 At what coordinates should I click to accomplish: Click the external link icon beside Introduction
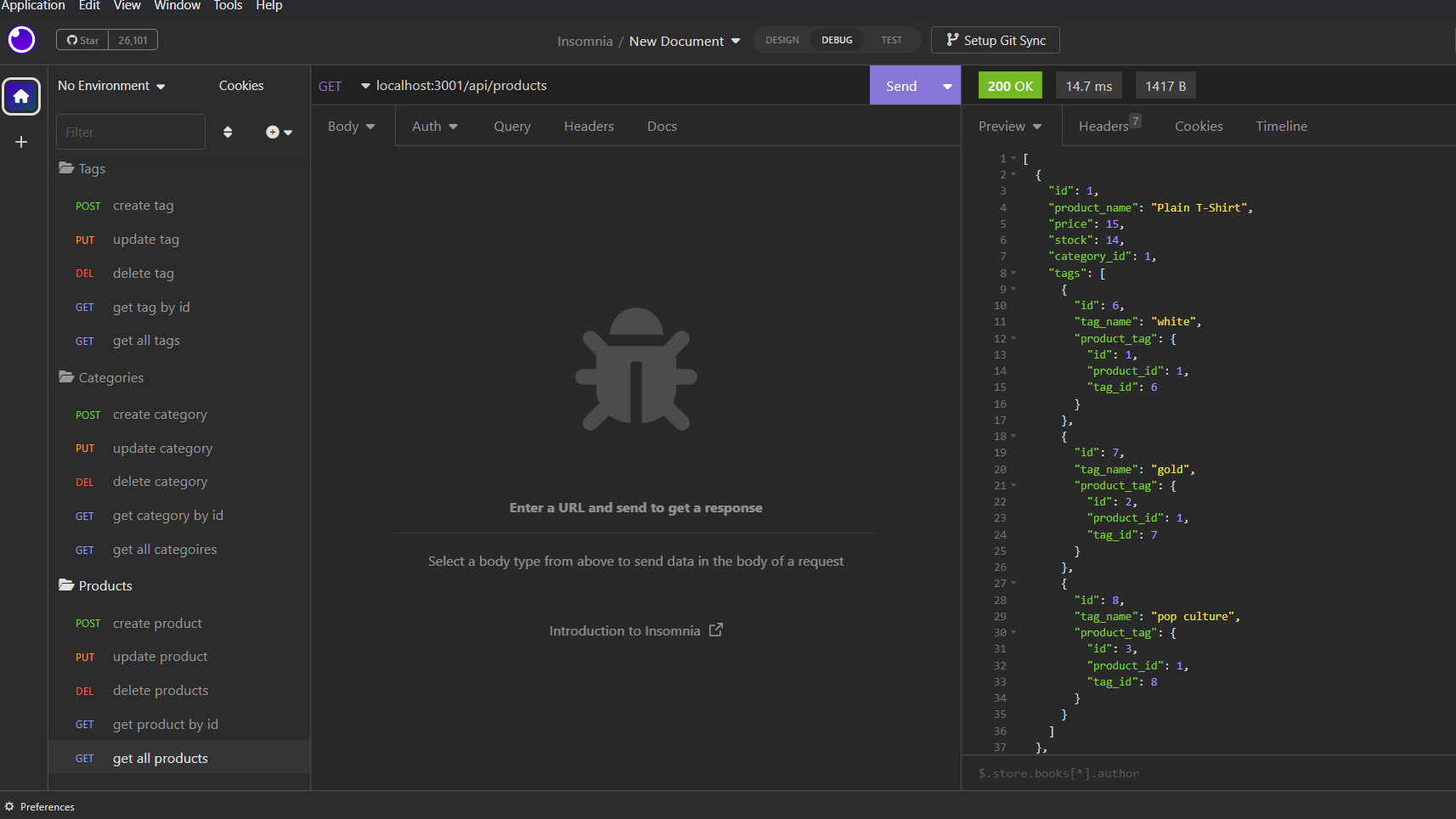click(x=716, y=630)
